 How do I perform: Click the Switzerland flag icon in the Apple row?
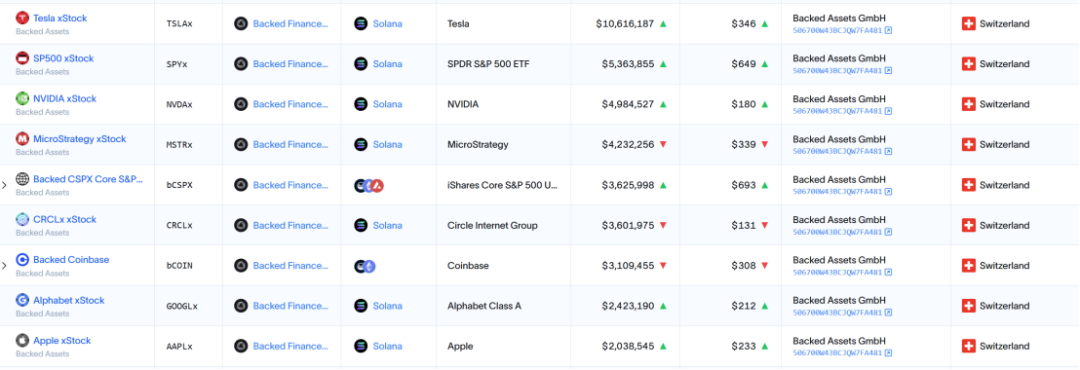click(x=968, y=346)
